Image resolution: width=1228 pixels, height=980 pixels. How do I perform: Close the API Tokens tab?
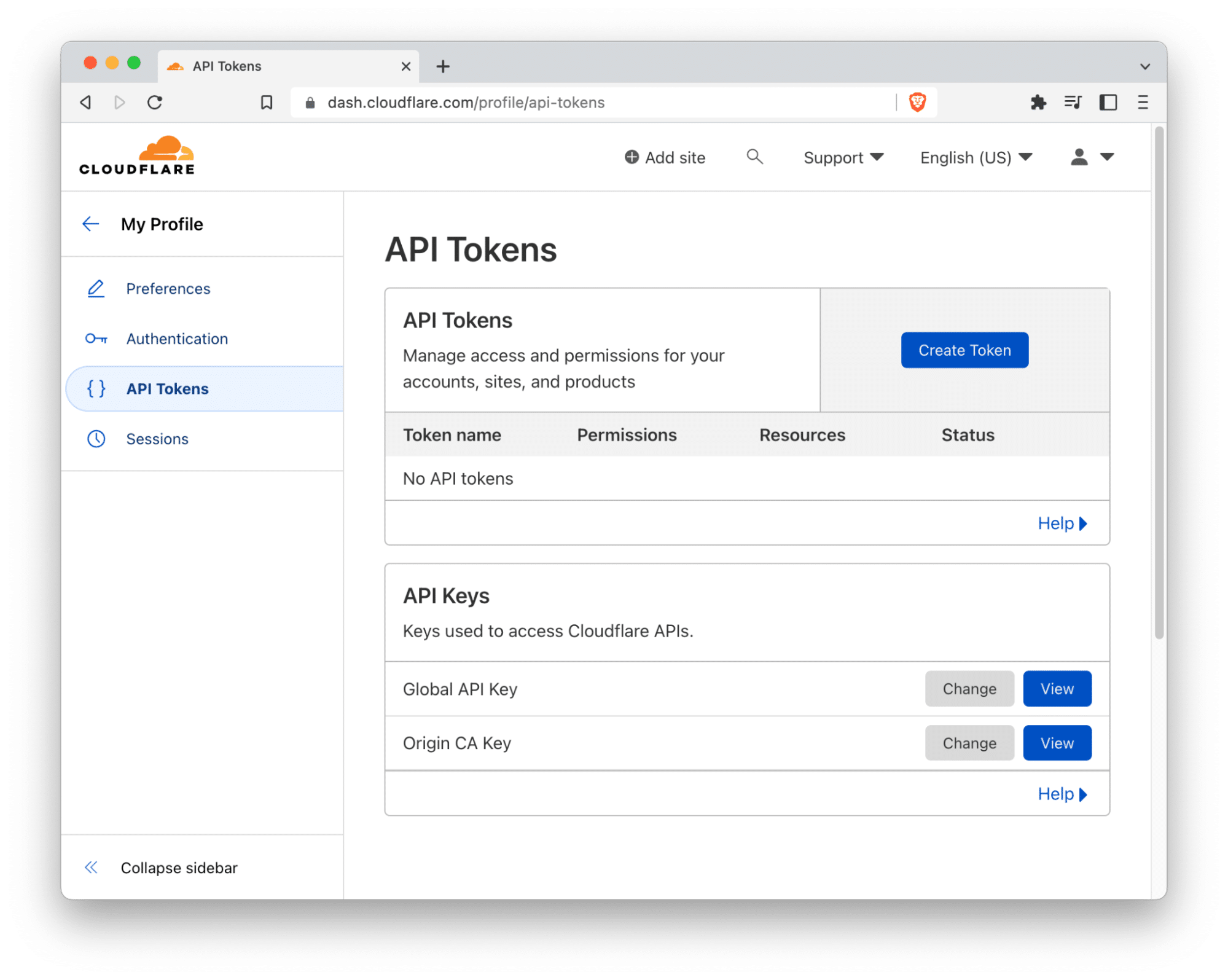click(x=406, y=66)
